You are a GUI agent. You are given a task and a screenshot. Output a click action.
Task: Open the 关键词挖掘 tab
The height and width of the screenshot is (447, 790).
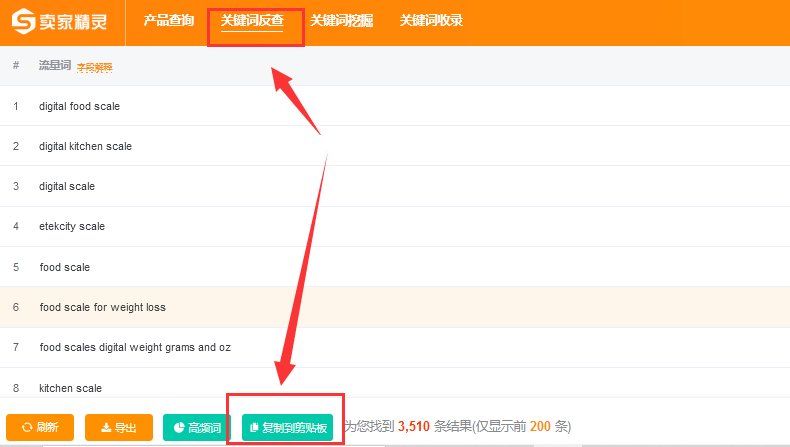pyautogui.click(x=342, y=21)
